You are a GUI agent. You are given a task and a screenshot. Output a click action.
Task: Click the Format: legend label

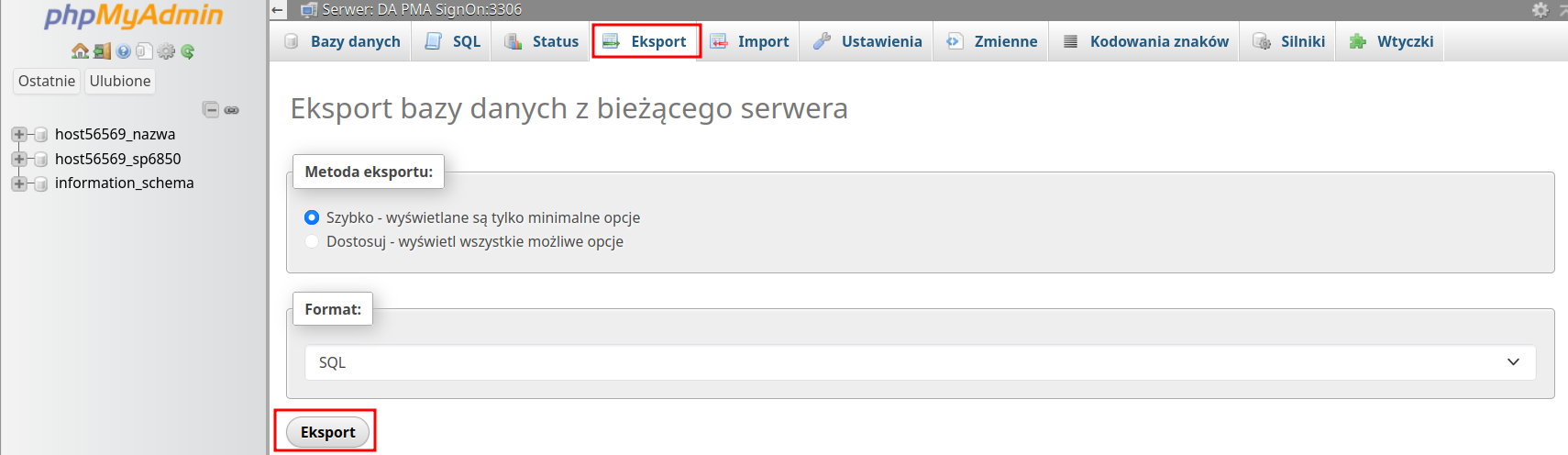333,309
